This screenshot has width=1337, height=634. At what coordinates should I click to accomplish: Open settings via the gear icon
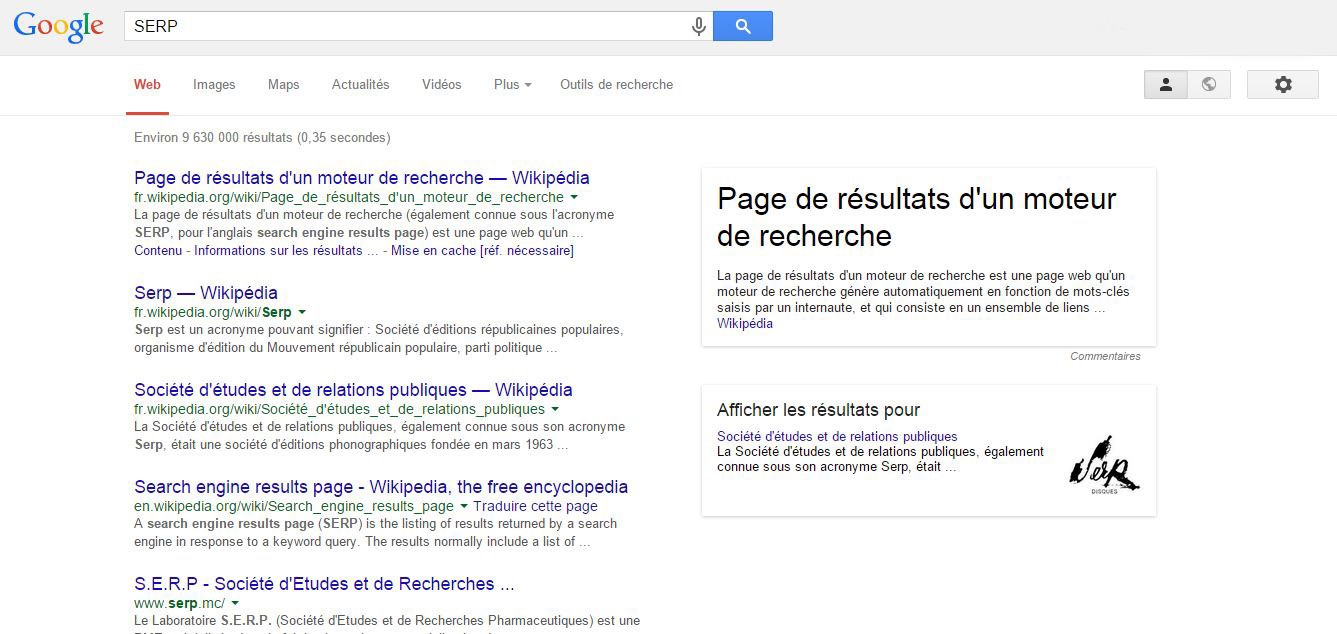click(x=1283, y=85)
